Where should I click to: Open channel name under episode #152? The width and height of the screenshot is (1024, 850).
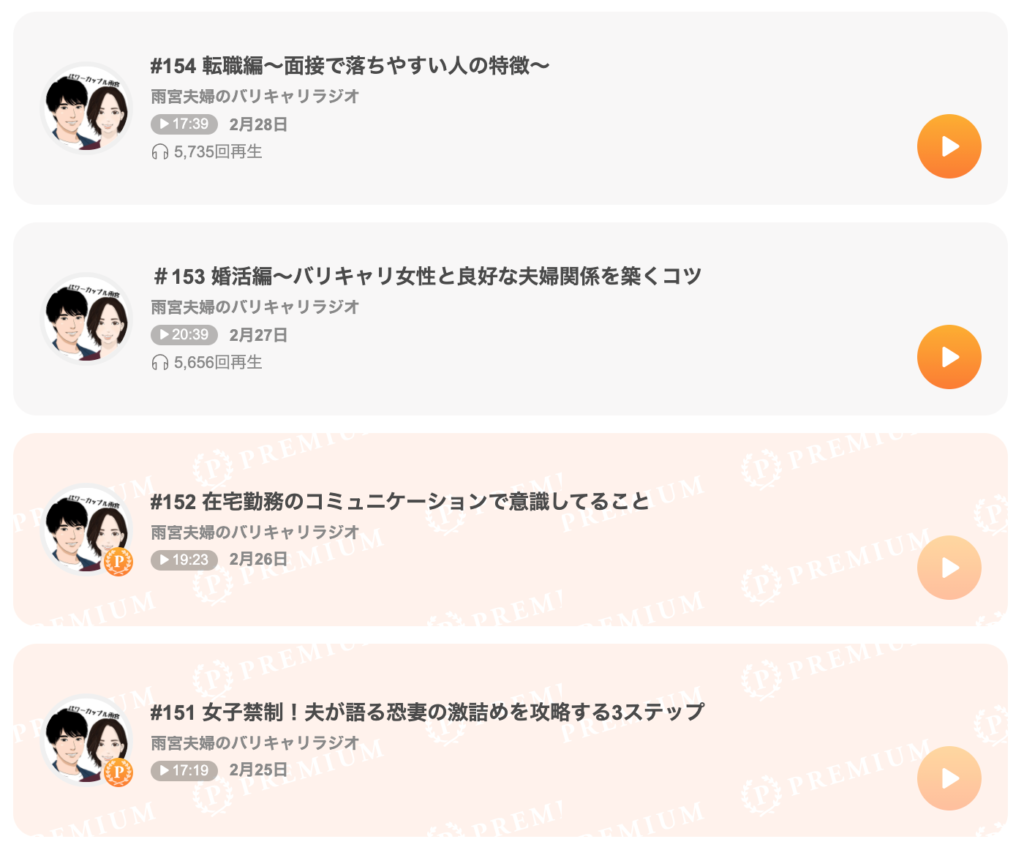(255, 533)
